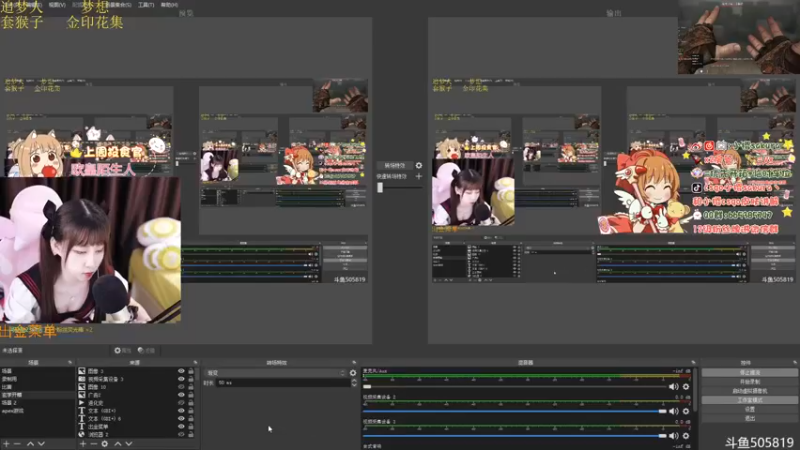Add a new source with the plus icon
800x450 pixels.
pyautogui.click(x=83, y=444)
